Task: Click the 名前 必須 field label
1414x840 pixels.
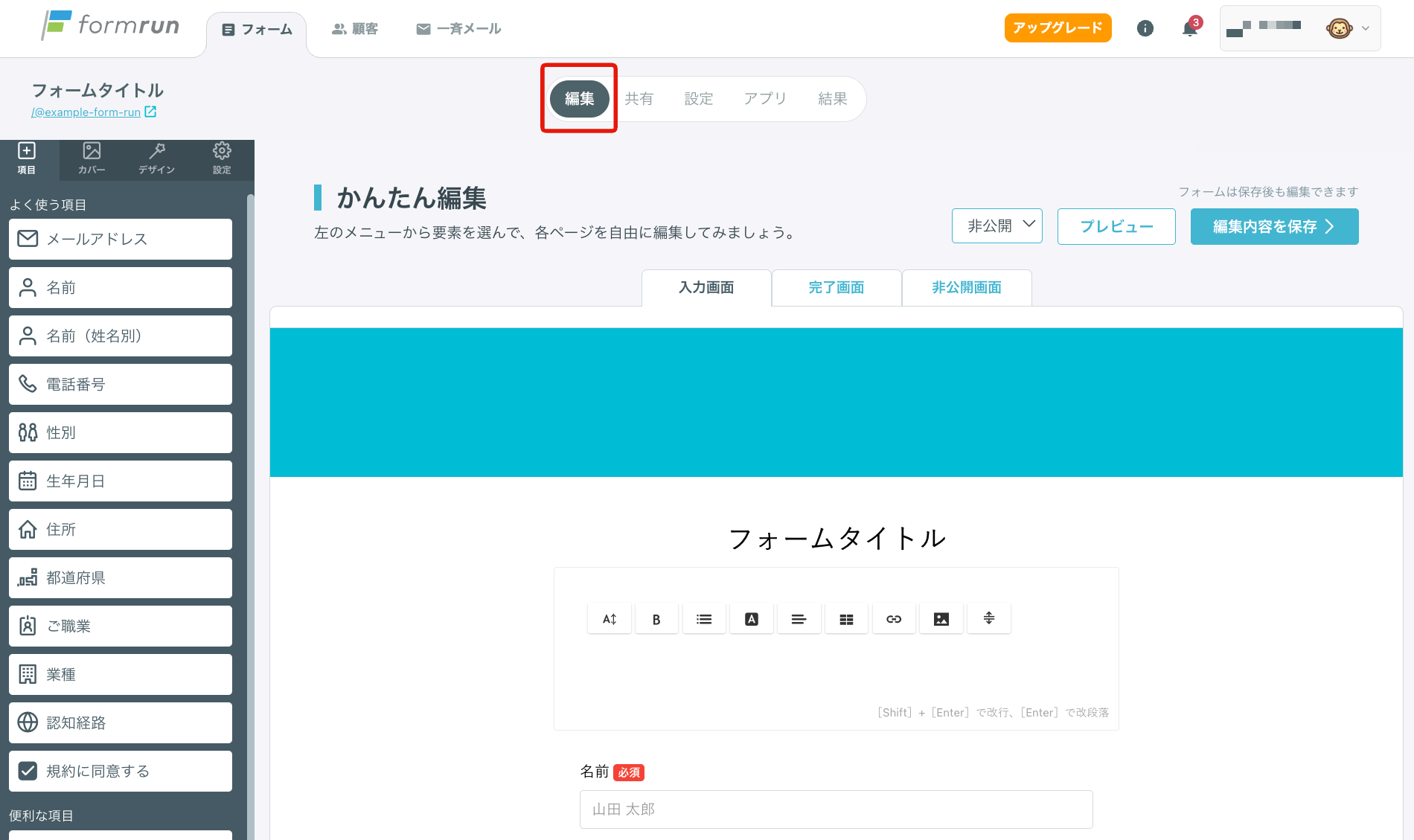Action: 612,772
